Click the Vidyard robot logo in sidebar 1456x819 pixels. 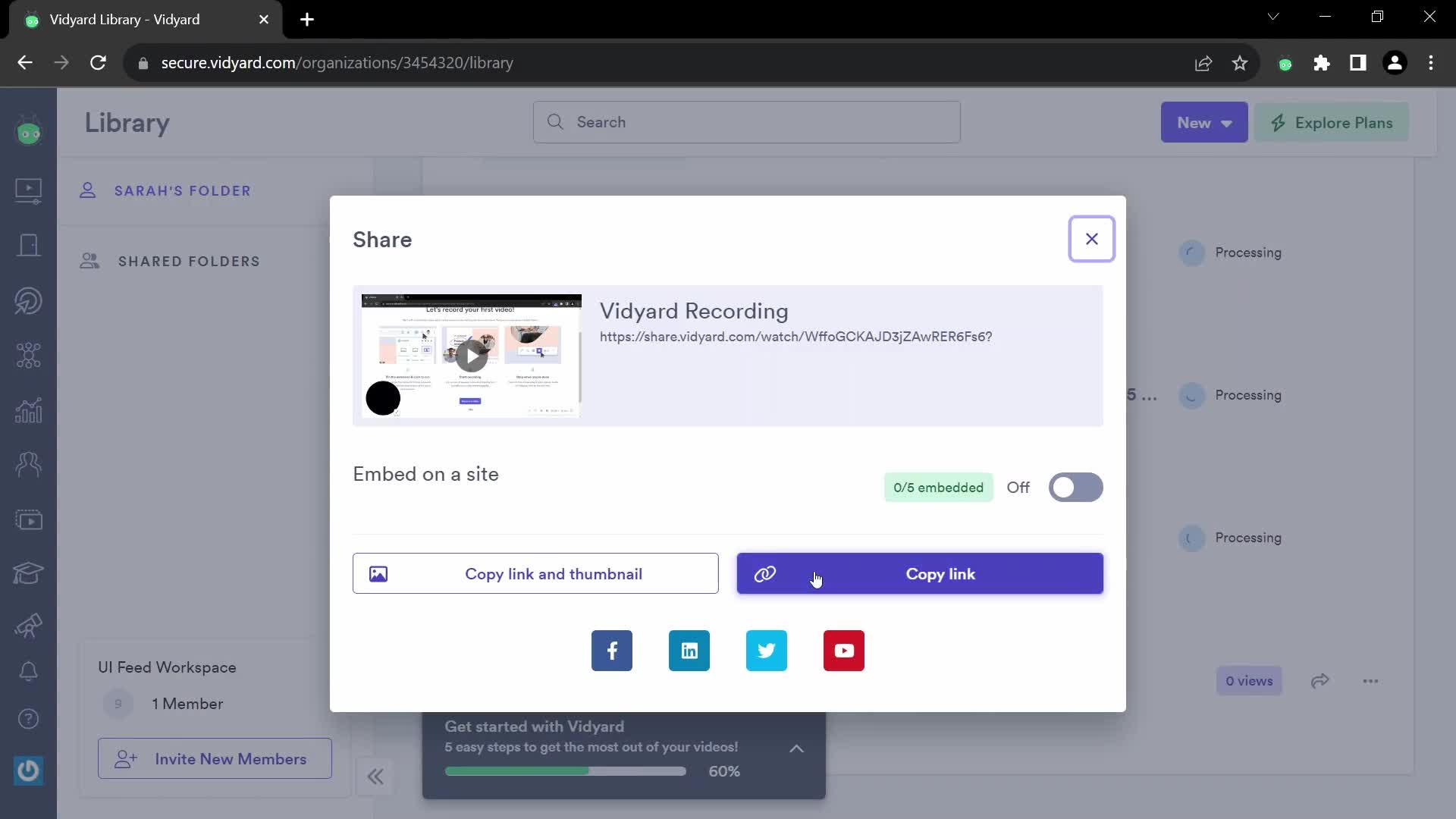29,132
